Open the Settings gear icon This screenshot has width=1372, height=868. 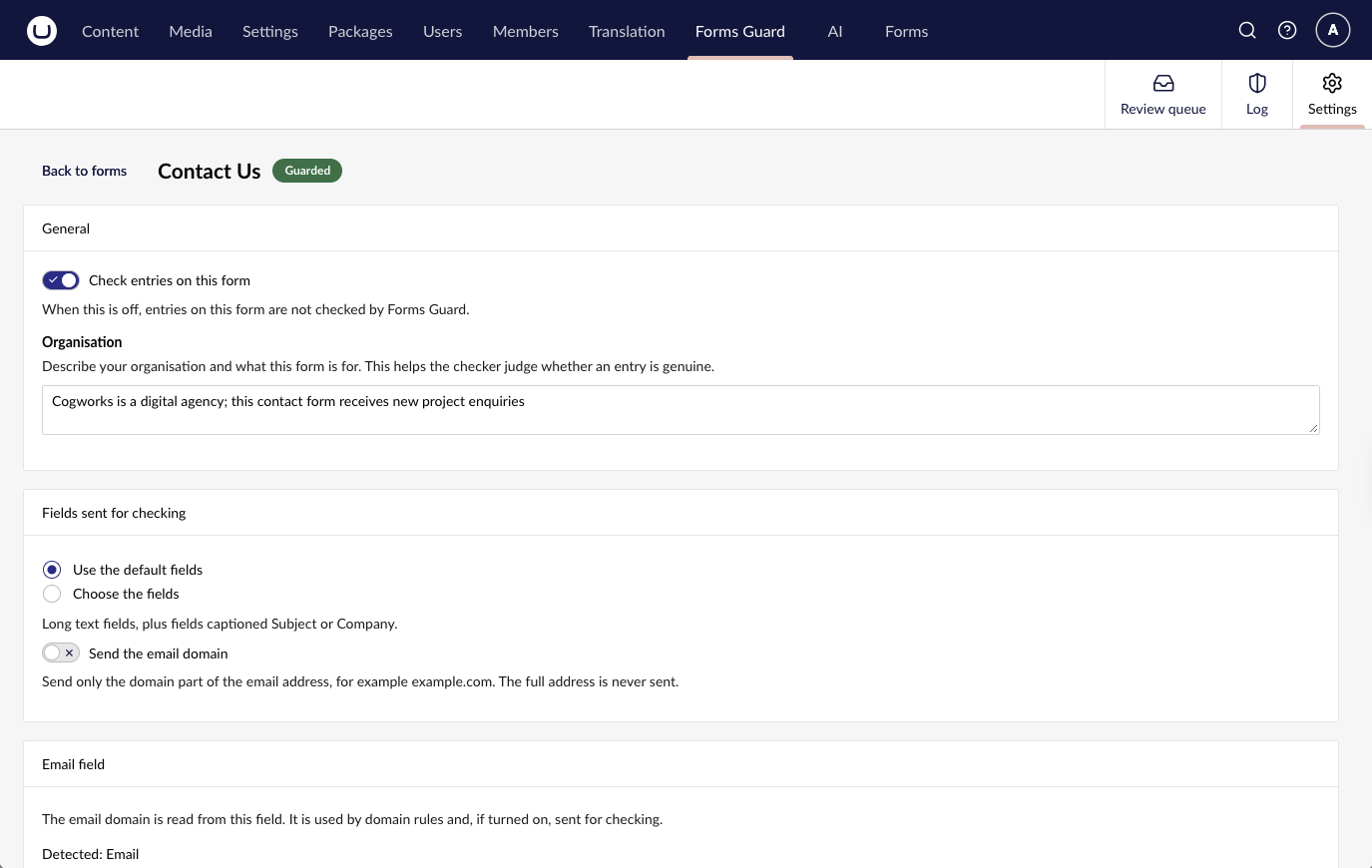1332,83
